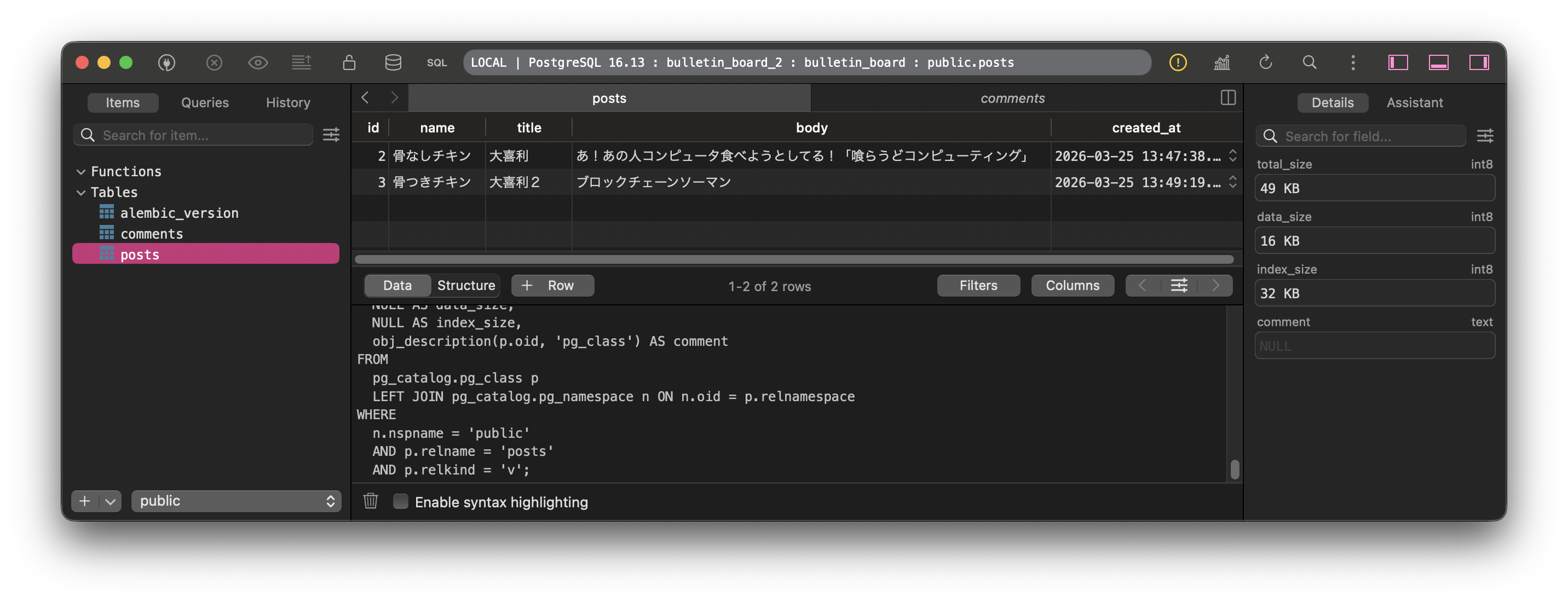
Task: Switch to the Structure tab
Action: click(466, 285)
